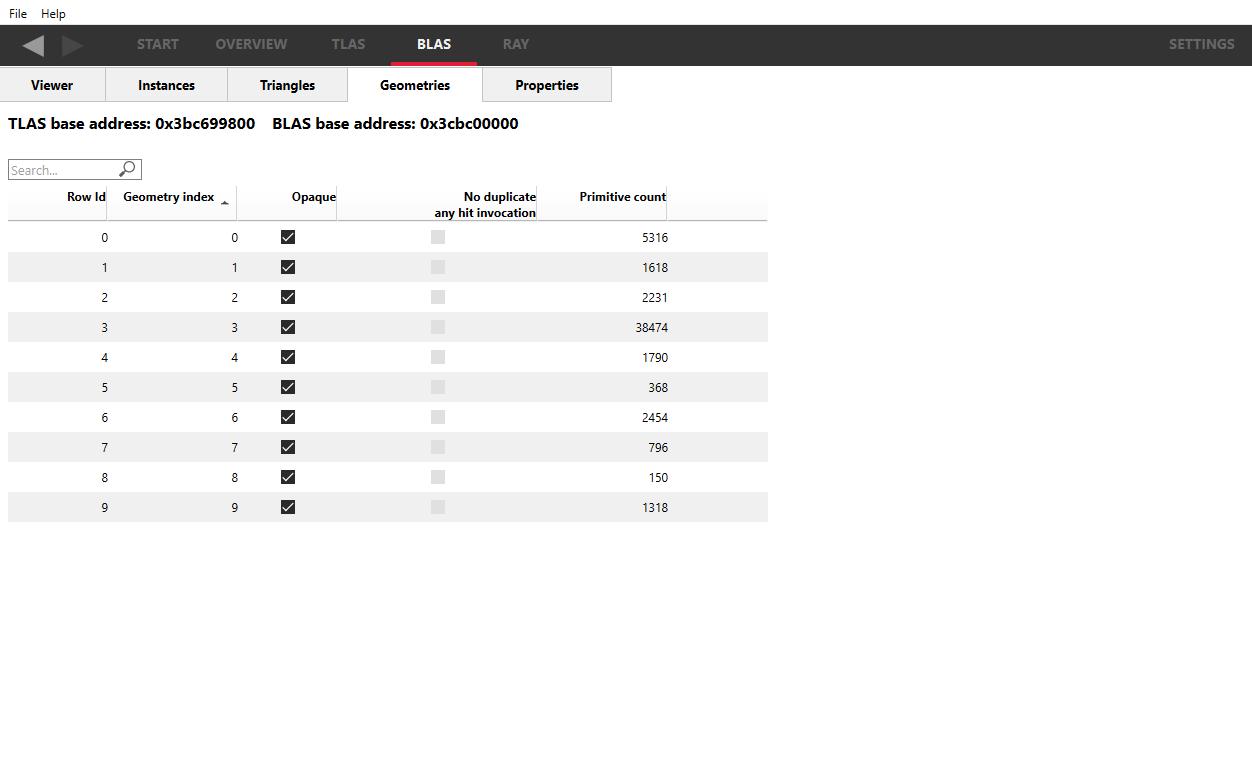Switch to the RAY pane
The image size is (1252, 774).
tap(516, 44)
